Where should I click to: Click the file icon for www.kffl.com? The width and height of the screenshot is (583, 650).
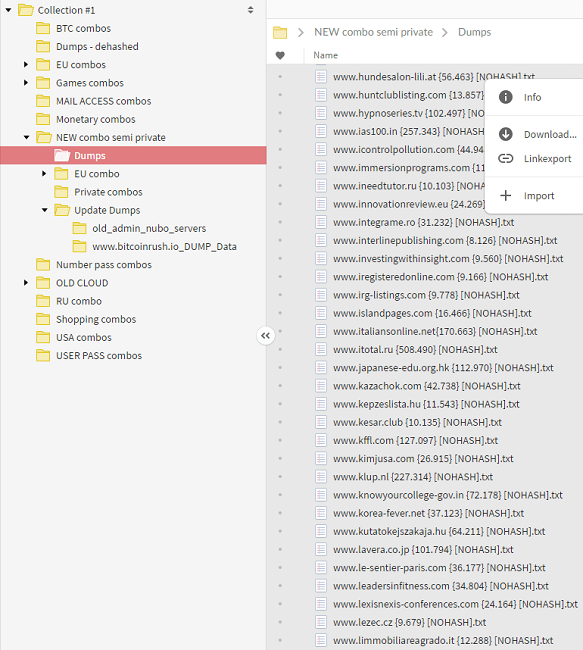(321, 440)
